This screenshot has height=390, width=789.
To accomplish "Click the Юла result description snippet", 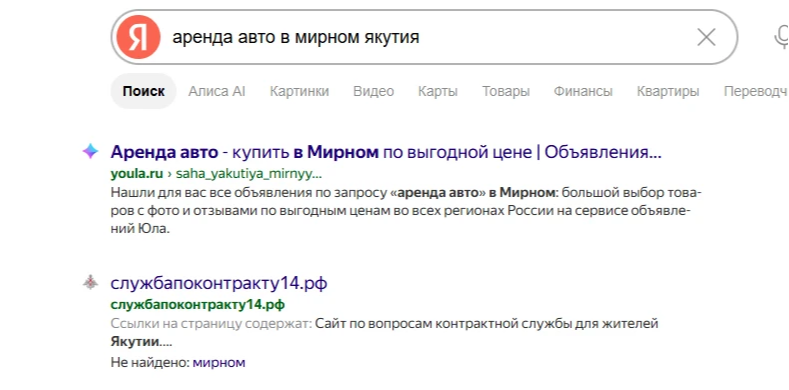I will tap(406, 211).
